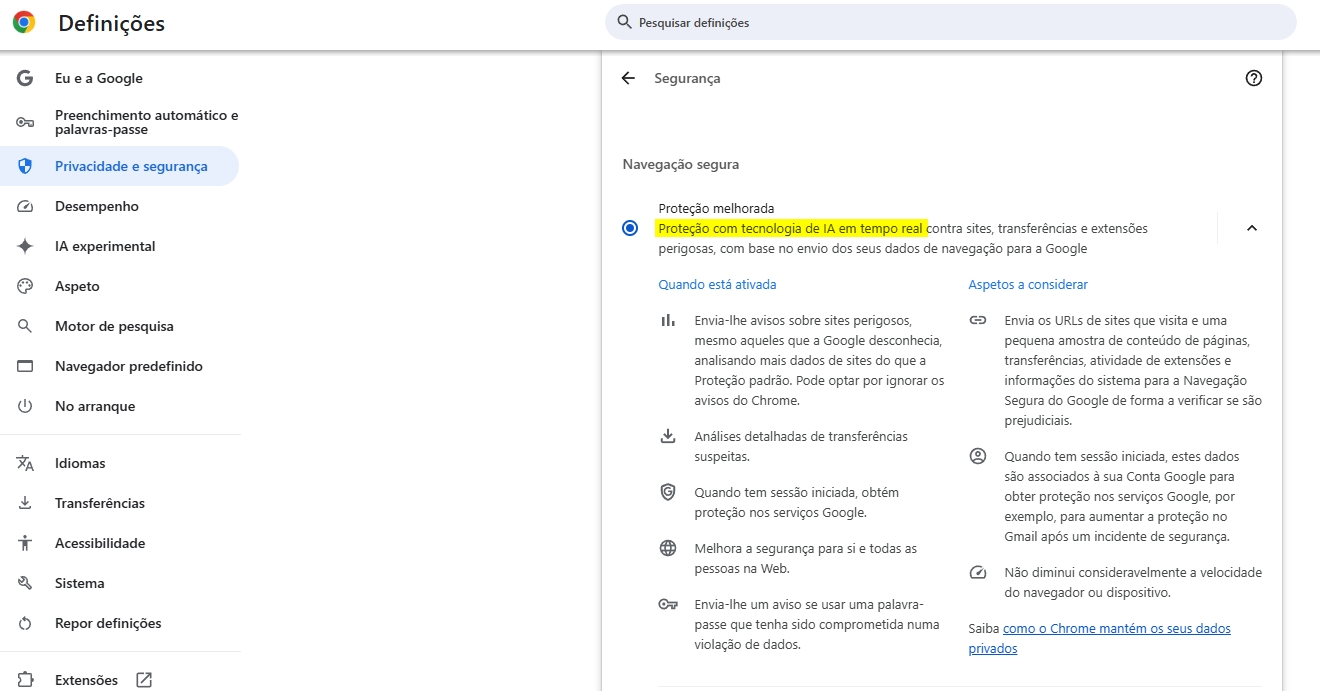Click link icon by Envia os URLs
This screenshot has width=1320, height=691.
978,320
